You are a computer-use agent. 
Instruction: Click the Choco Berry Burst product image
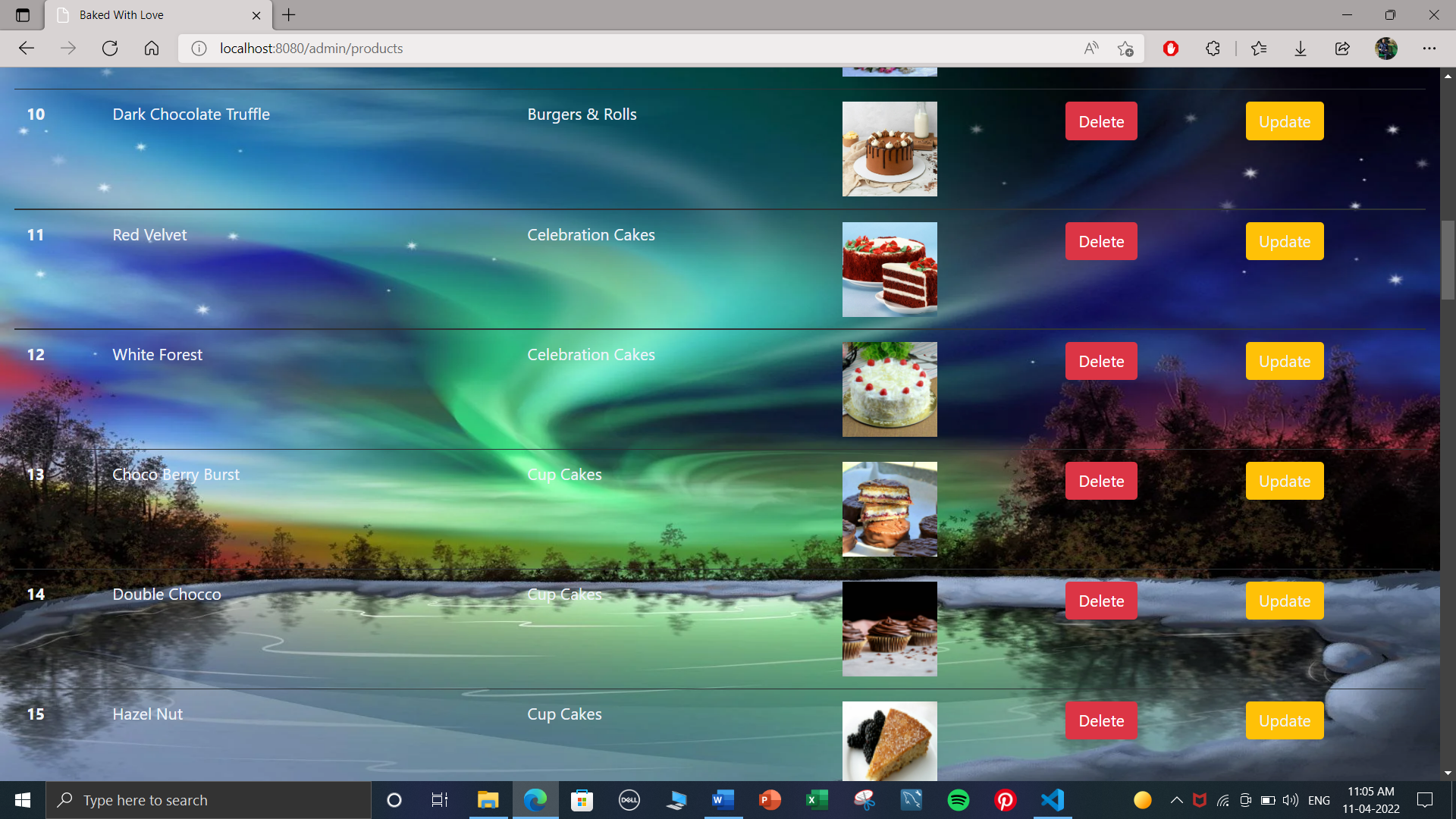(890, 509)
